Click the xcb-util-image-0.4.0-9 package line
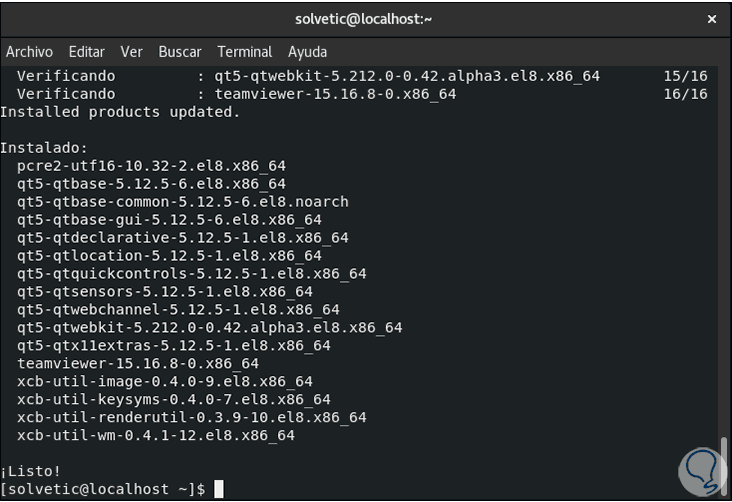Viewport: 732px width, 502px height. tap(165, 381)
